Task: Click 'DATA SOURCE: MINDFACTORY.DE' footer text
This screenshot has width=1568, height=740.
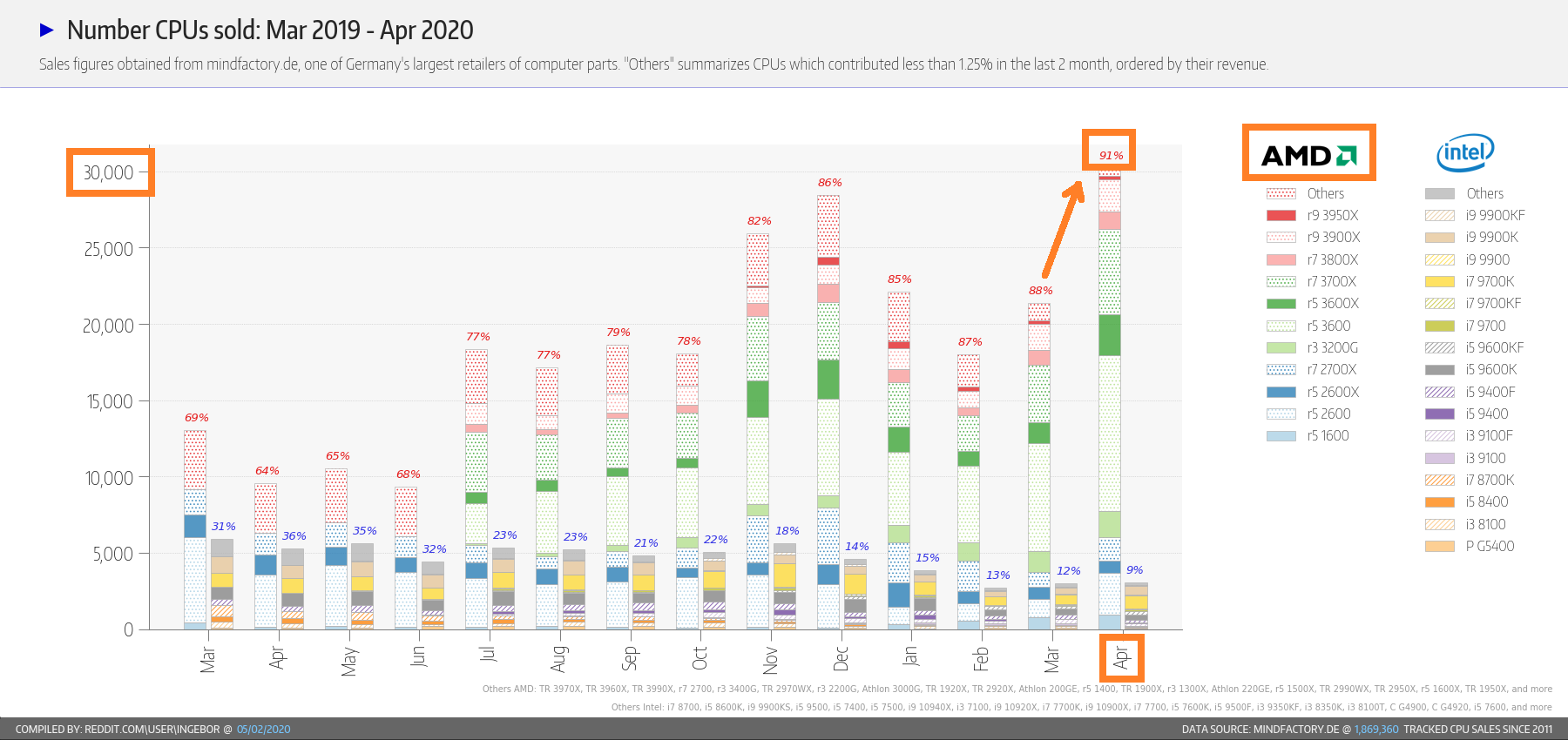Action: pos(1260,730)
